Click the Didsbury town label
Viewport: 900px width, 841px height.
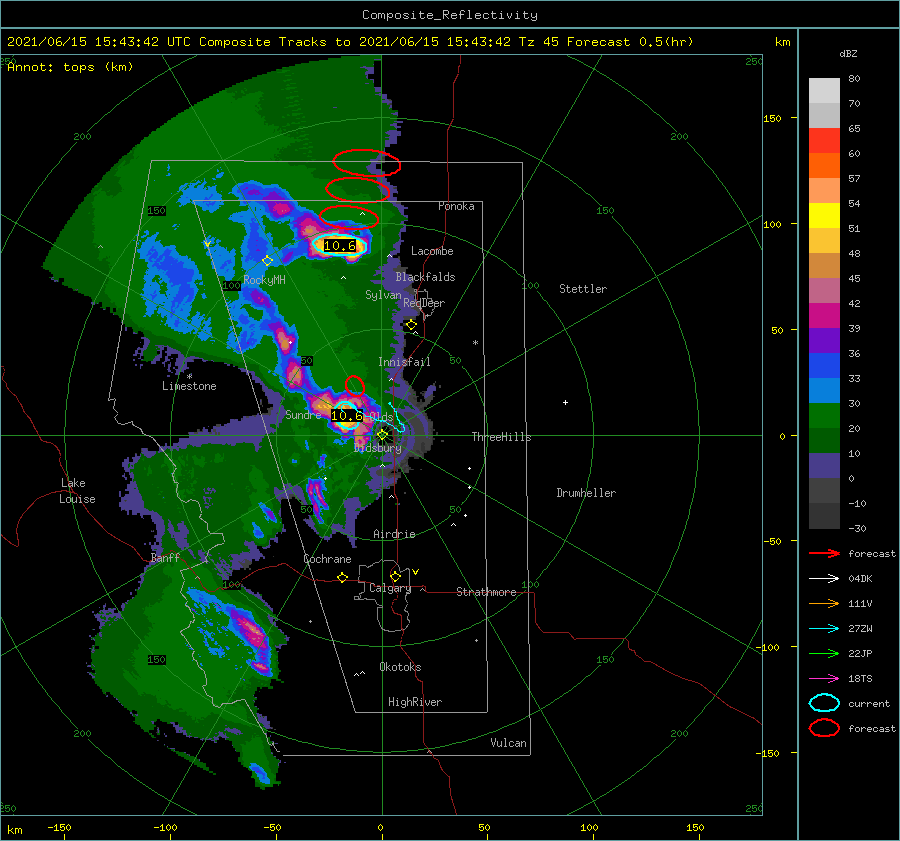click(x=378, y=448)
